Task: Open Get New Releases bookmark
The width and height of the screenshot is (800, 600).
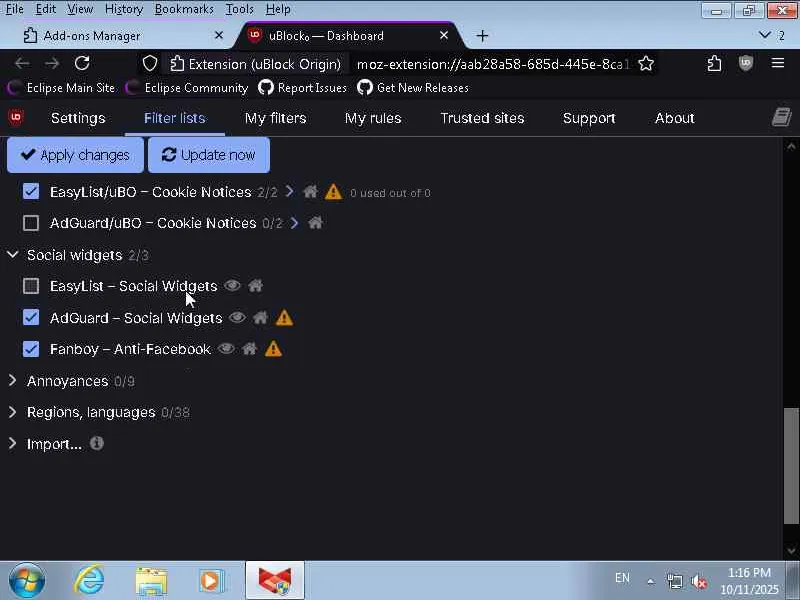Action: pyautogui.click(x=413, y=88)
